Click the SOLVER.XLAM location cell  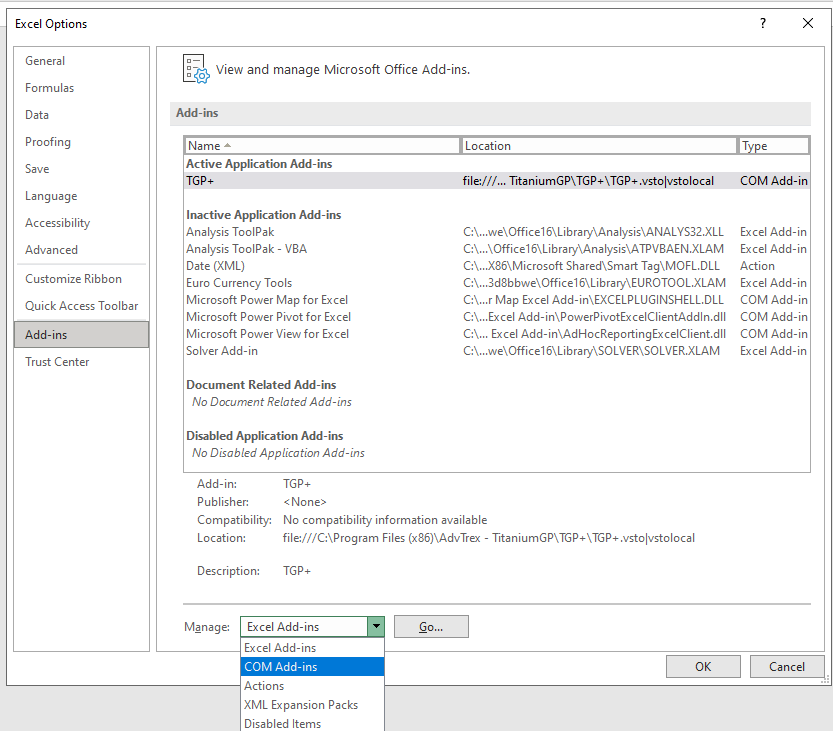coord(591,351)
